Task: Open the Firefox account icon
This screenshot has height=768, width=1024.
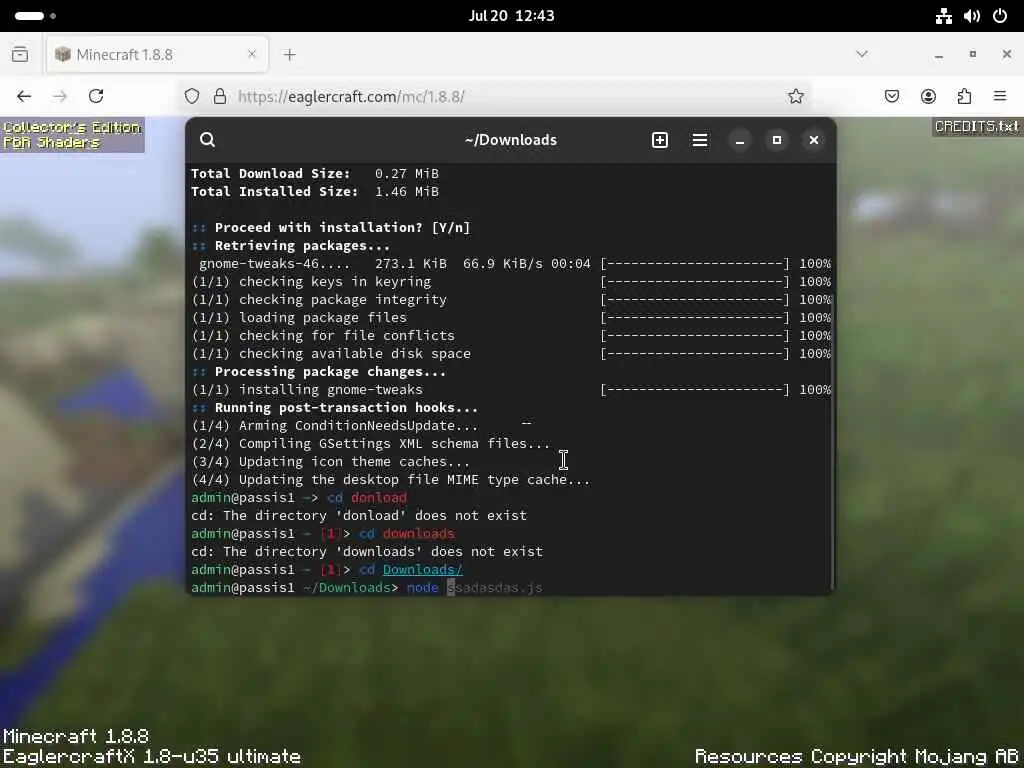Action: [x=928, y=97]
